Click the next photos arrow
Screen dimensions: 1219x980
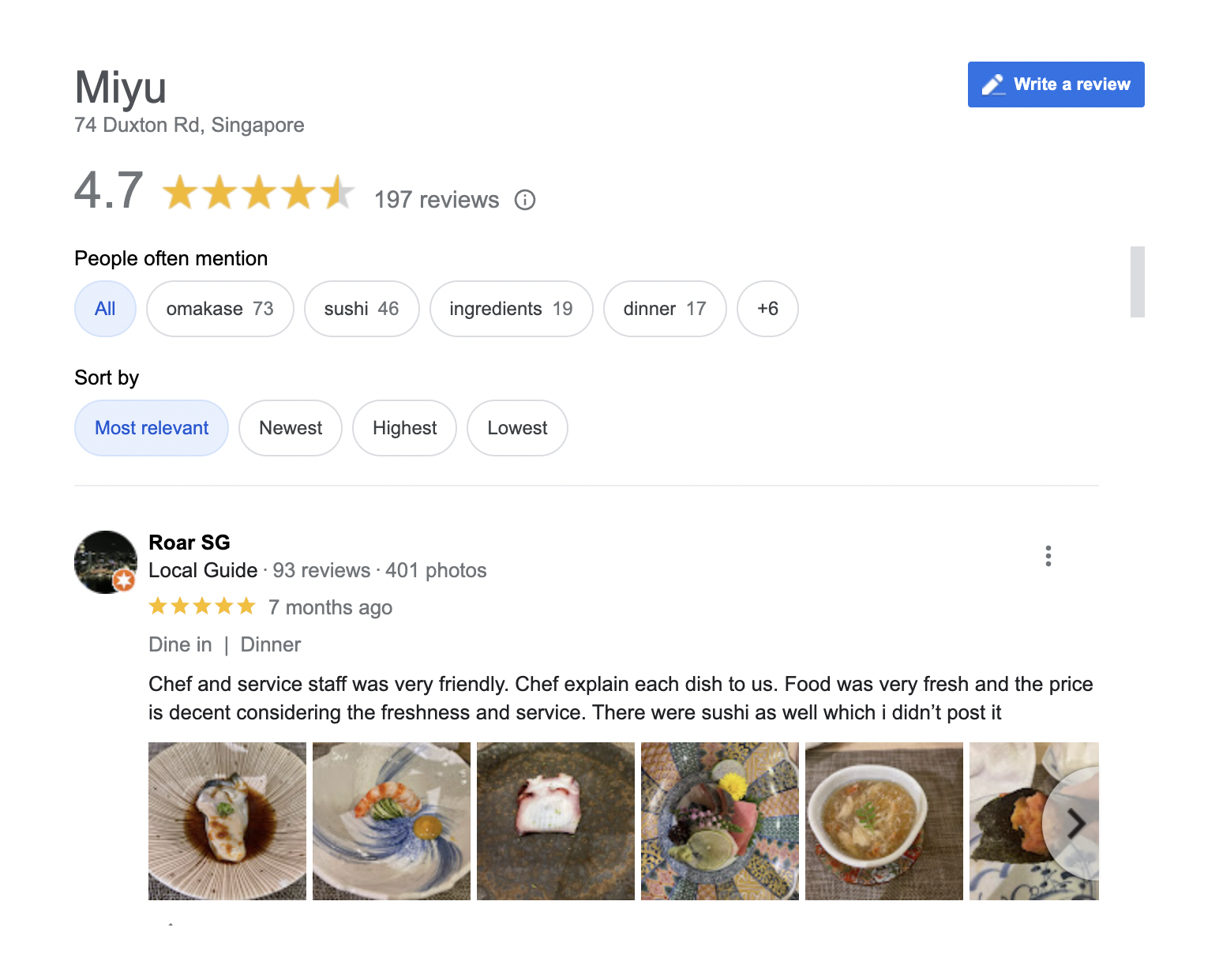click(x=1075, y=824)
